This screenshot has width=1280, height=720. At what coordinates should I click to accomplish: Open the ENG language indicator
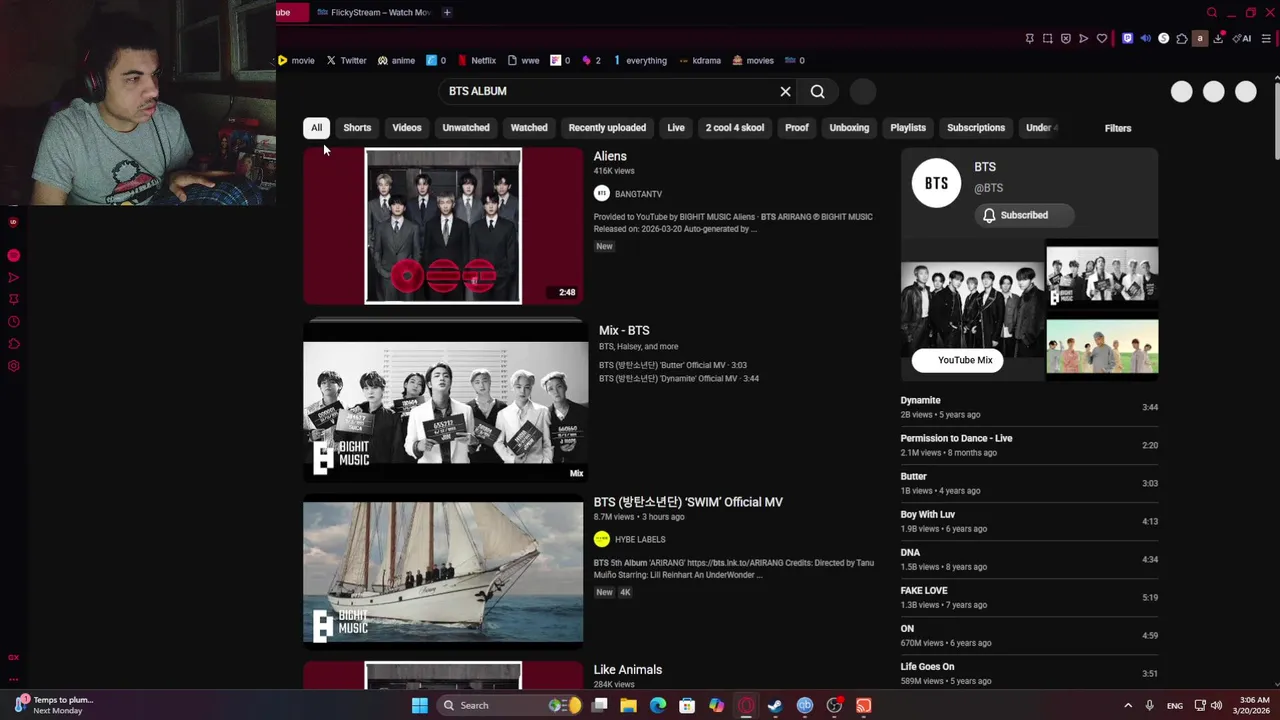(1175, 706)
